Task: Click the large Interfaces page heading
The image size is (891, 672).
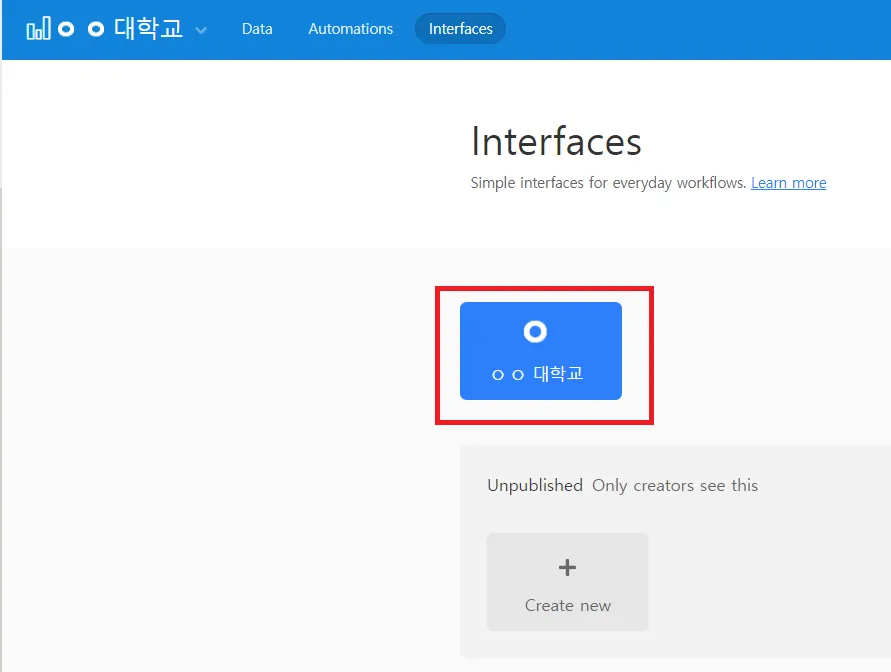Action: tap(556, 141)
